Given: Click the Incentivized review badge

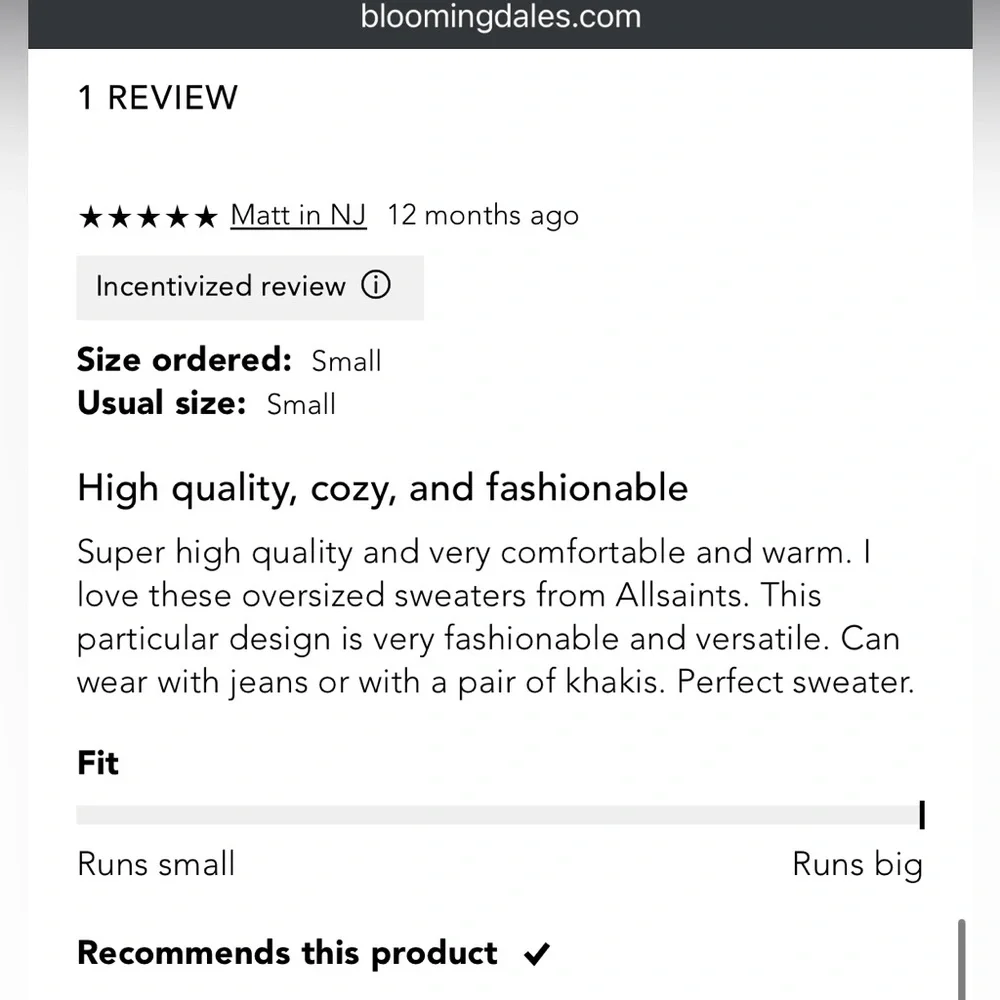Looking at the screenshot, I should click(250, 288).
